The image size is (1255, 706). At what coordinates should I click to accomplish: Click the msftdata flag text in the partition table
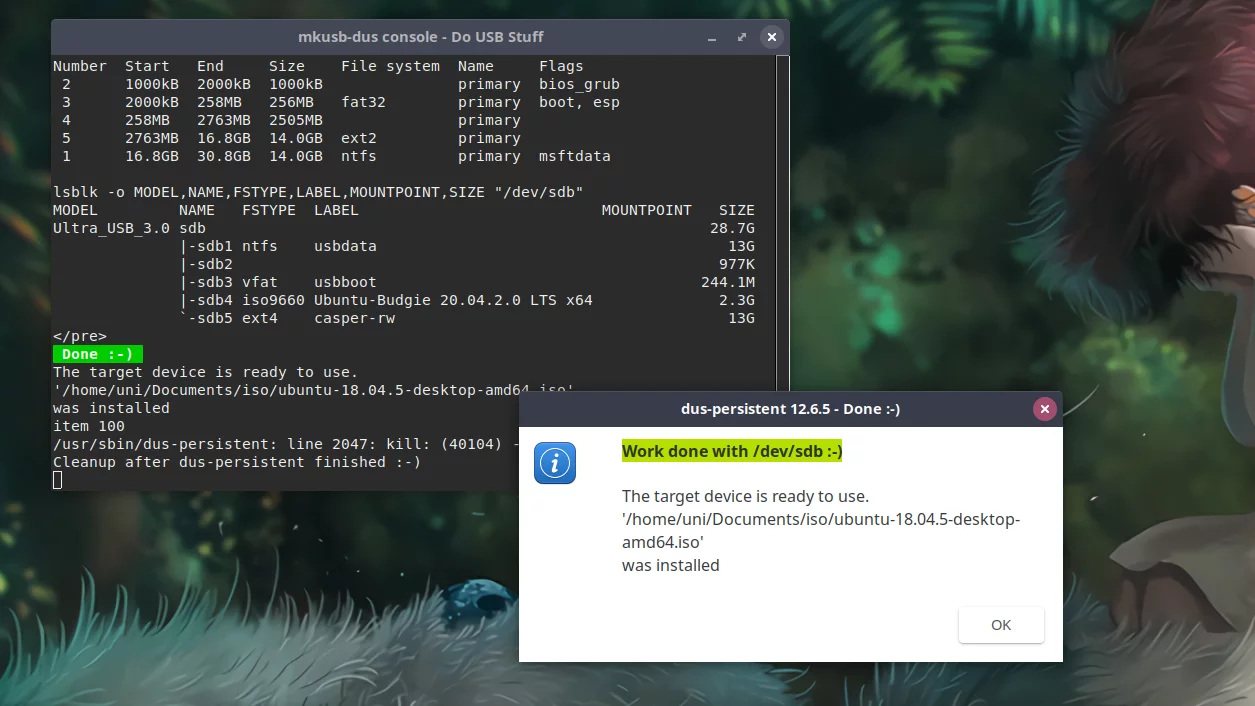coord(571,156)
